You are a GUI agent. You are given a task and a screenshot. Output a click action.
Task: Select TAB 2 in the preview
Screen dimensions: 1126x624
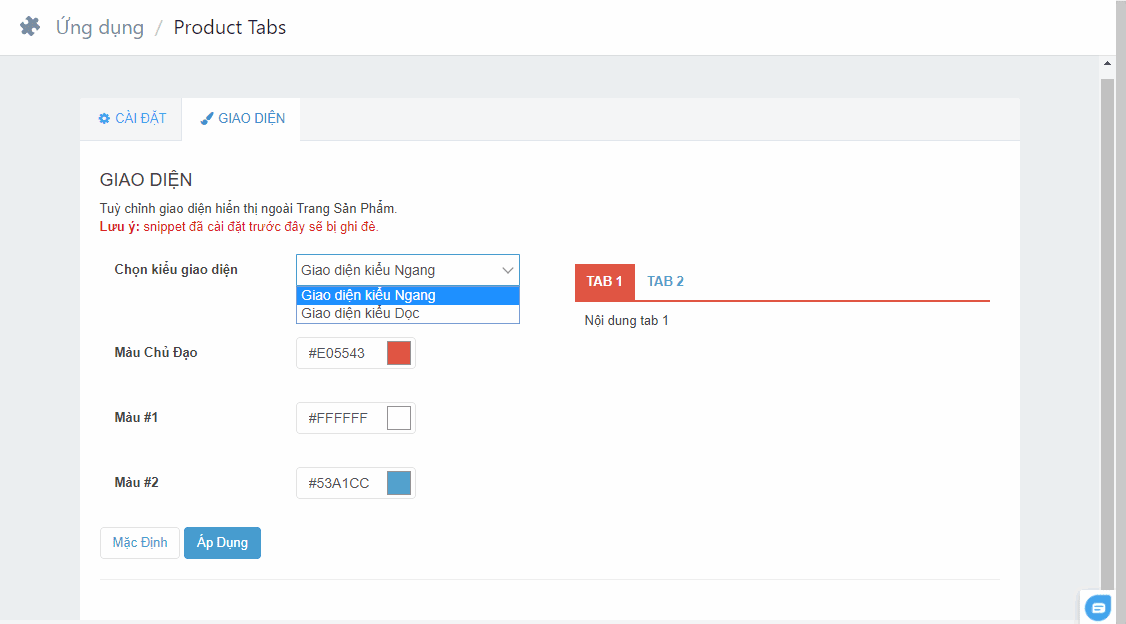[665, 281]
